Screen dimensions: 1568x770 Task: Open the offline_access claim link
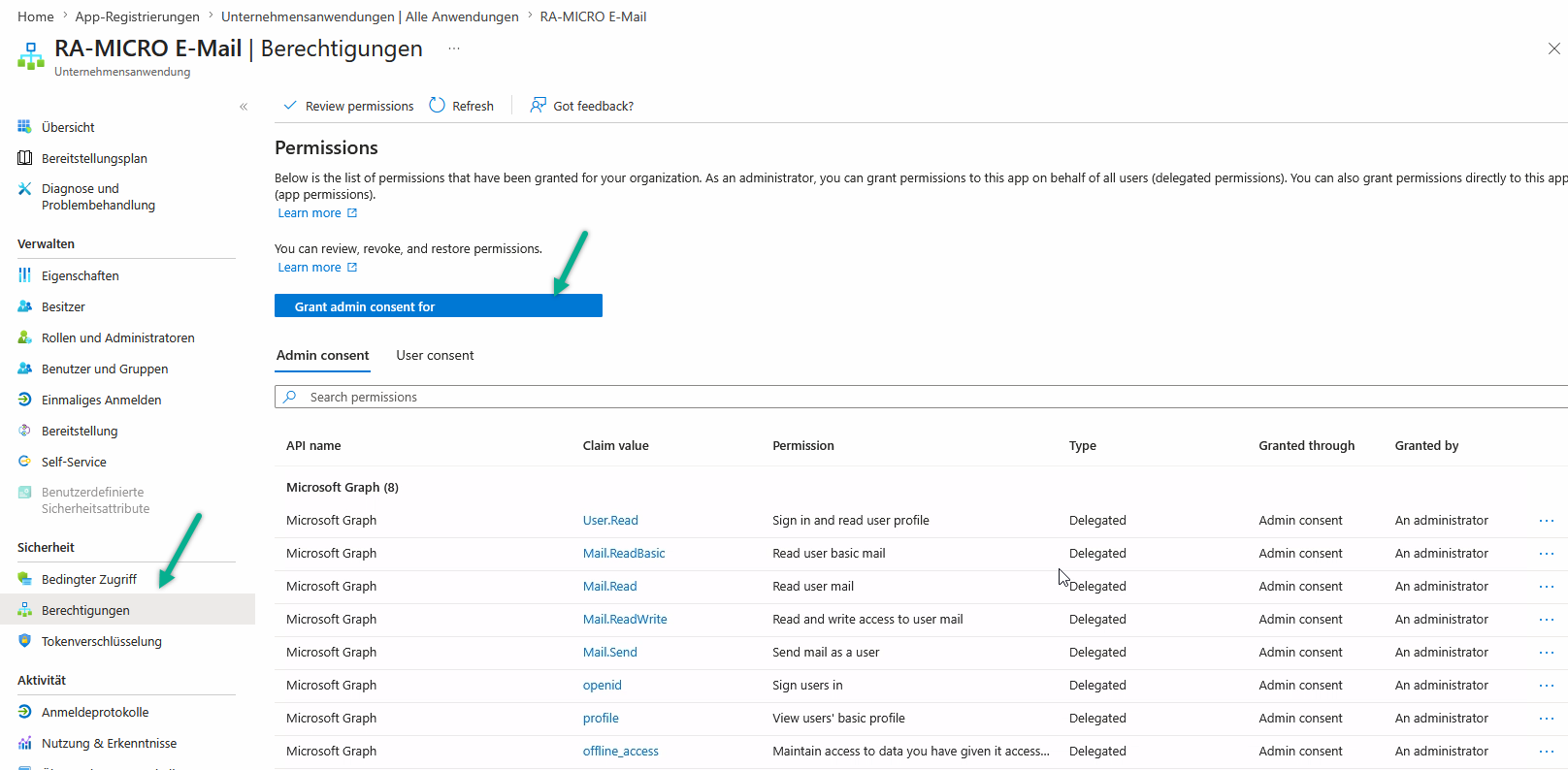pos(621,752)
